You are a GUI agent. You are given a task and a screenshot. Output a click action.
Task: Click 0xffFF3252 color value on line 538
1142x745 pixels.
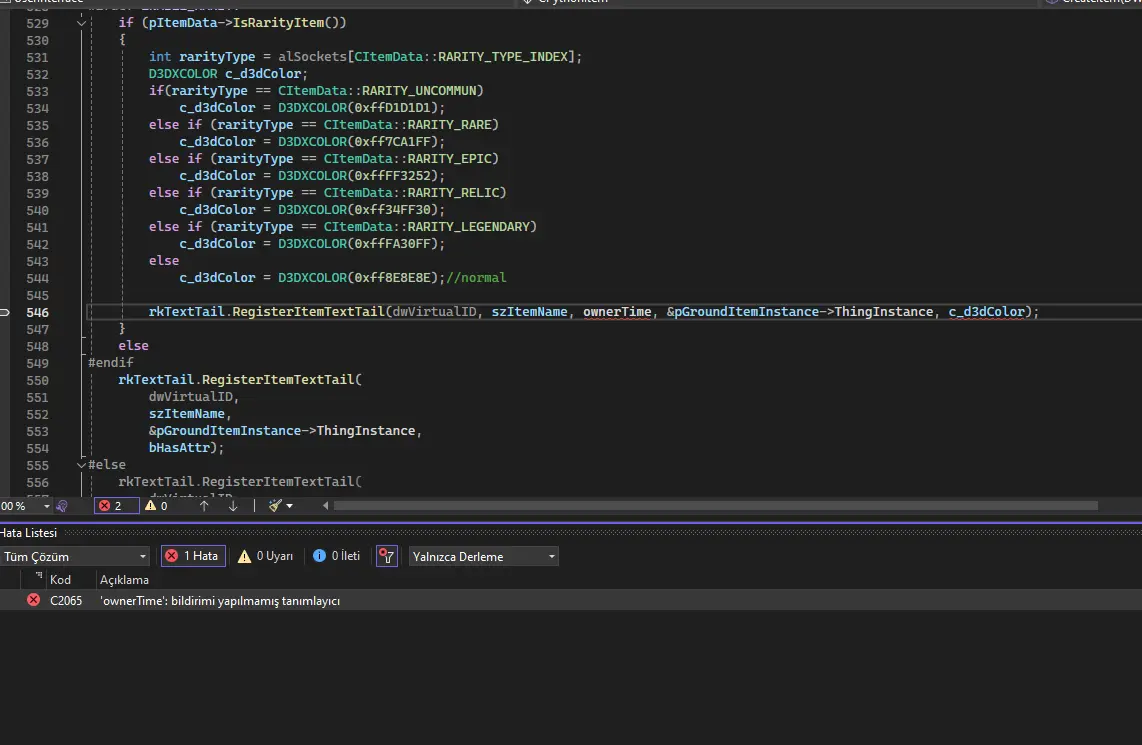392,176
